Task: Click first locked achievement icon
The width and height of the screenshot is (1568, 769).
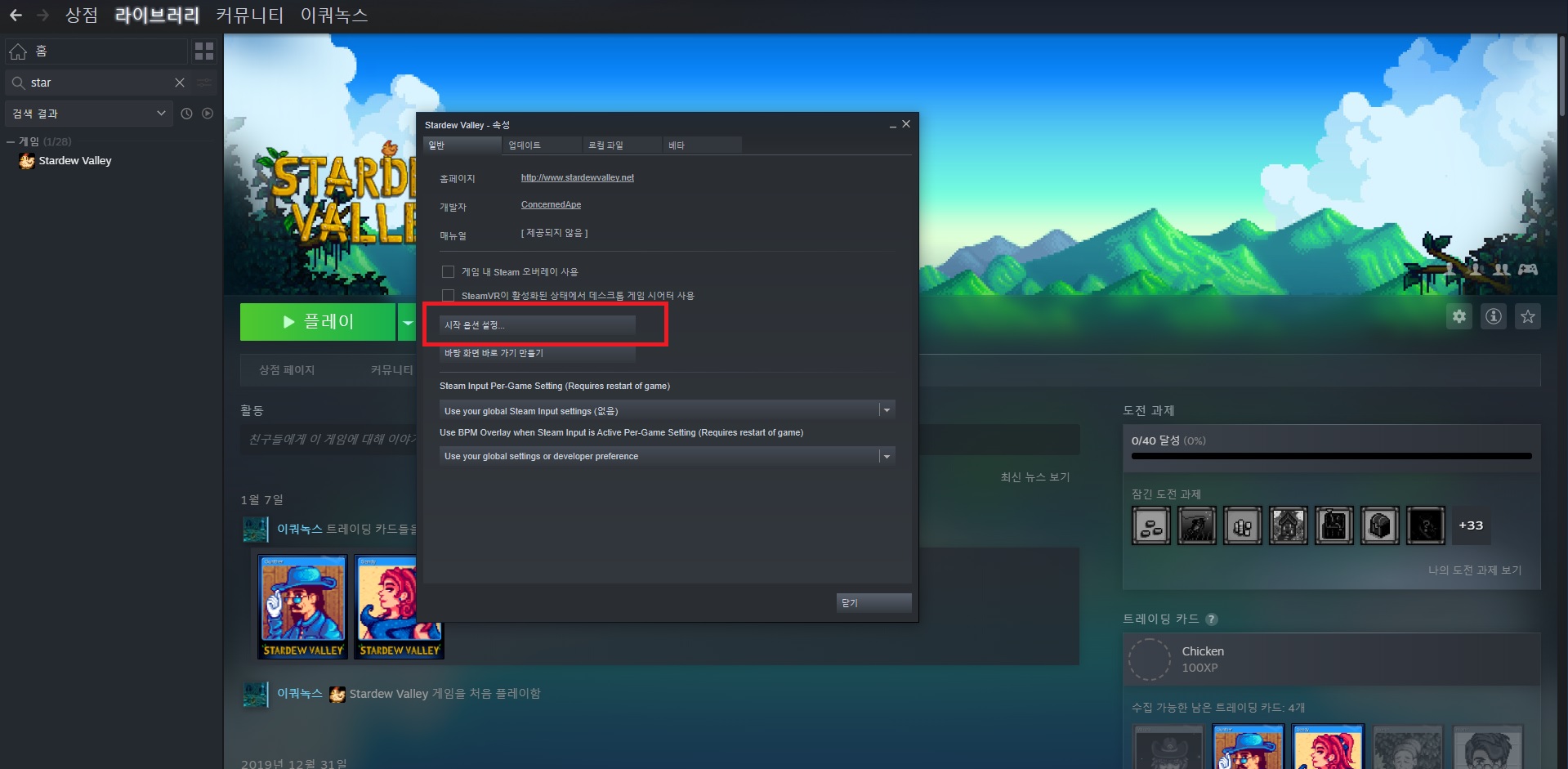Action: tap(1151, 525)
